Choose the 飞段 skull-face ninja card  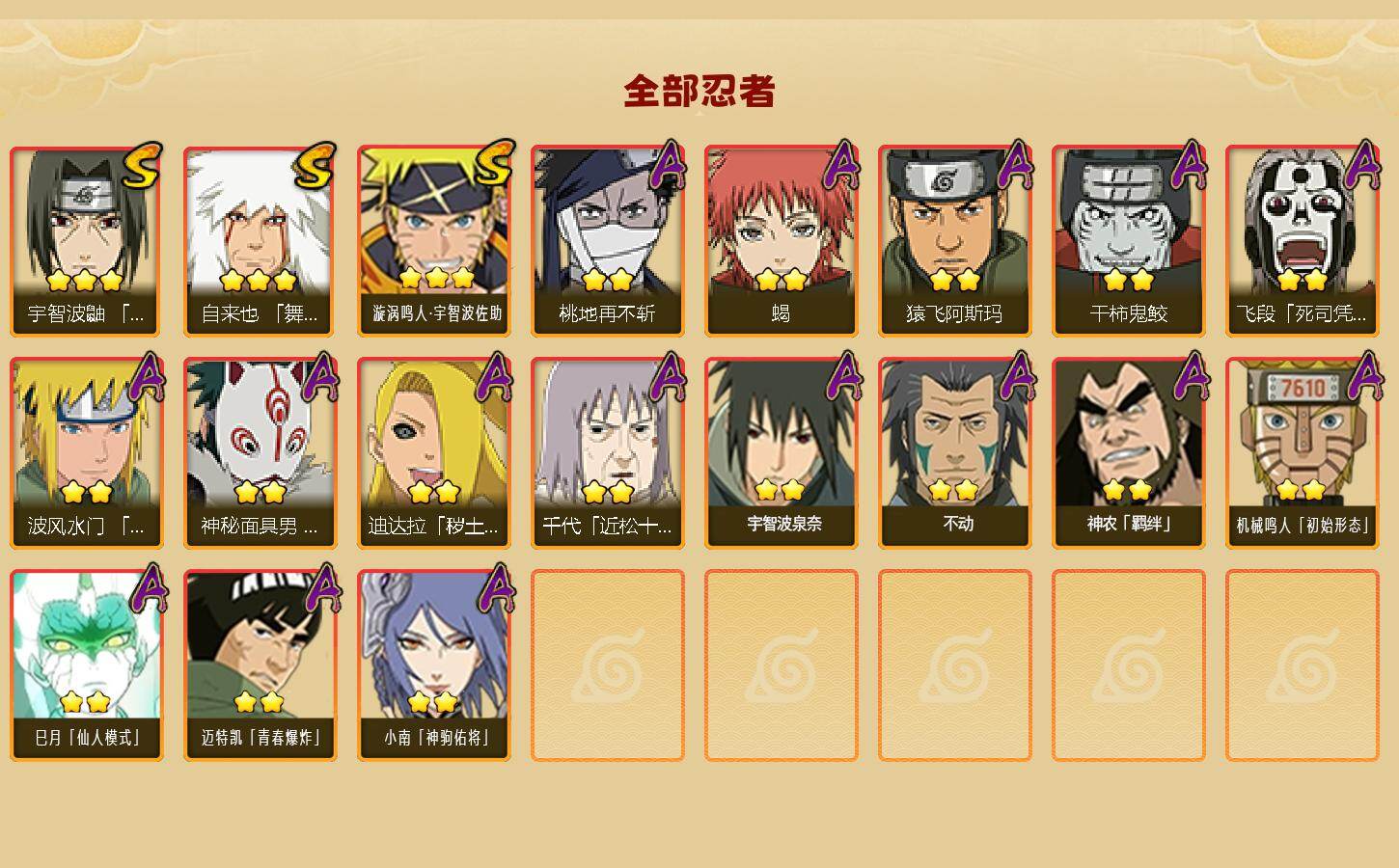click(1303, 241)
